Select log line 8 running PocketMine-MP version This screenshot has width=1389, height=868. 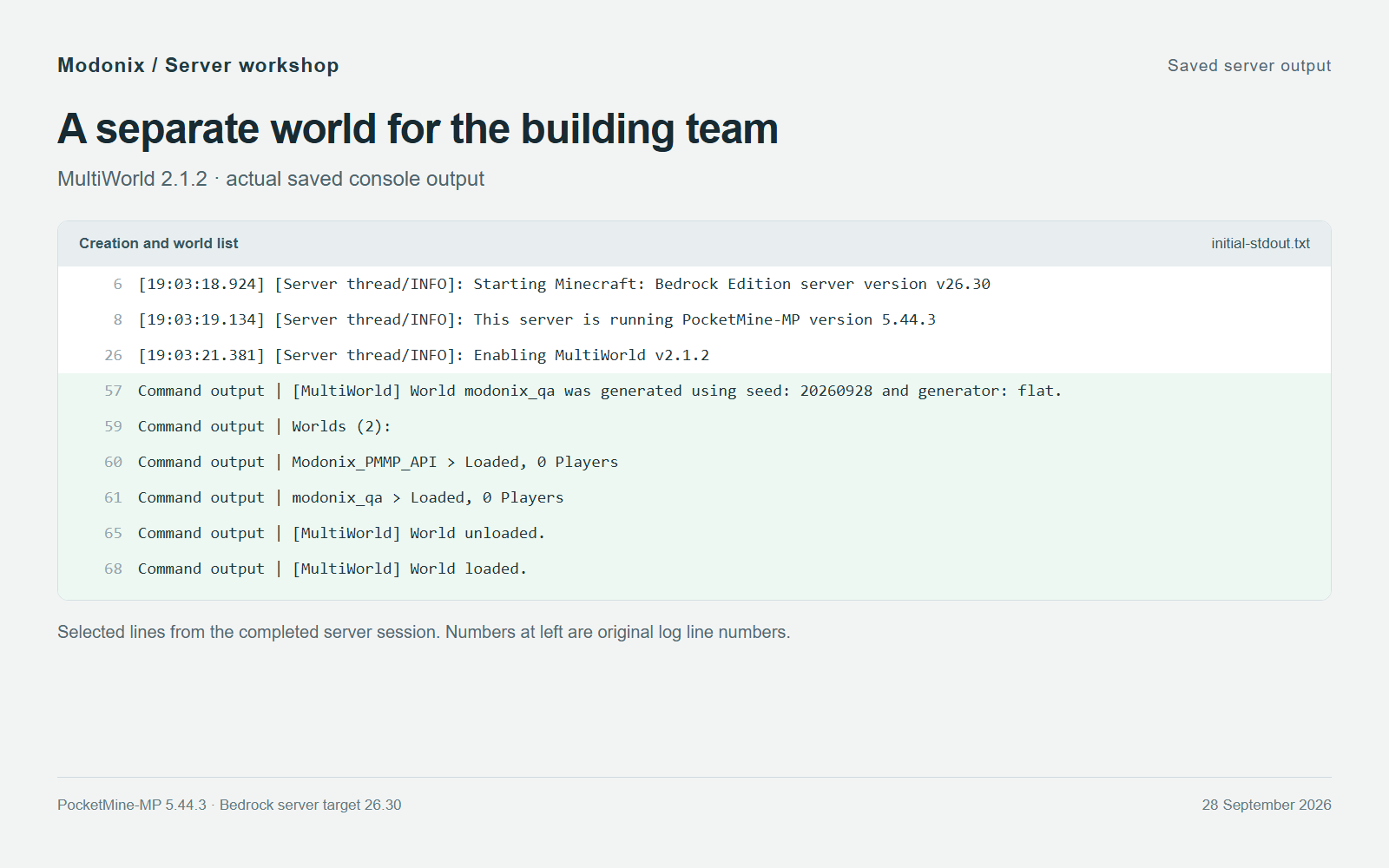point(694,319)
